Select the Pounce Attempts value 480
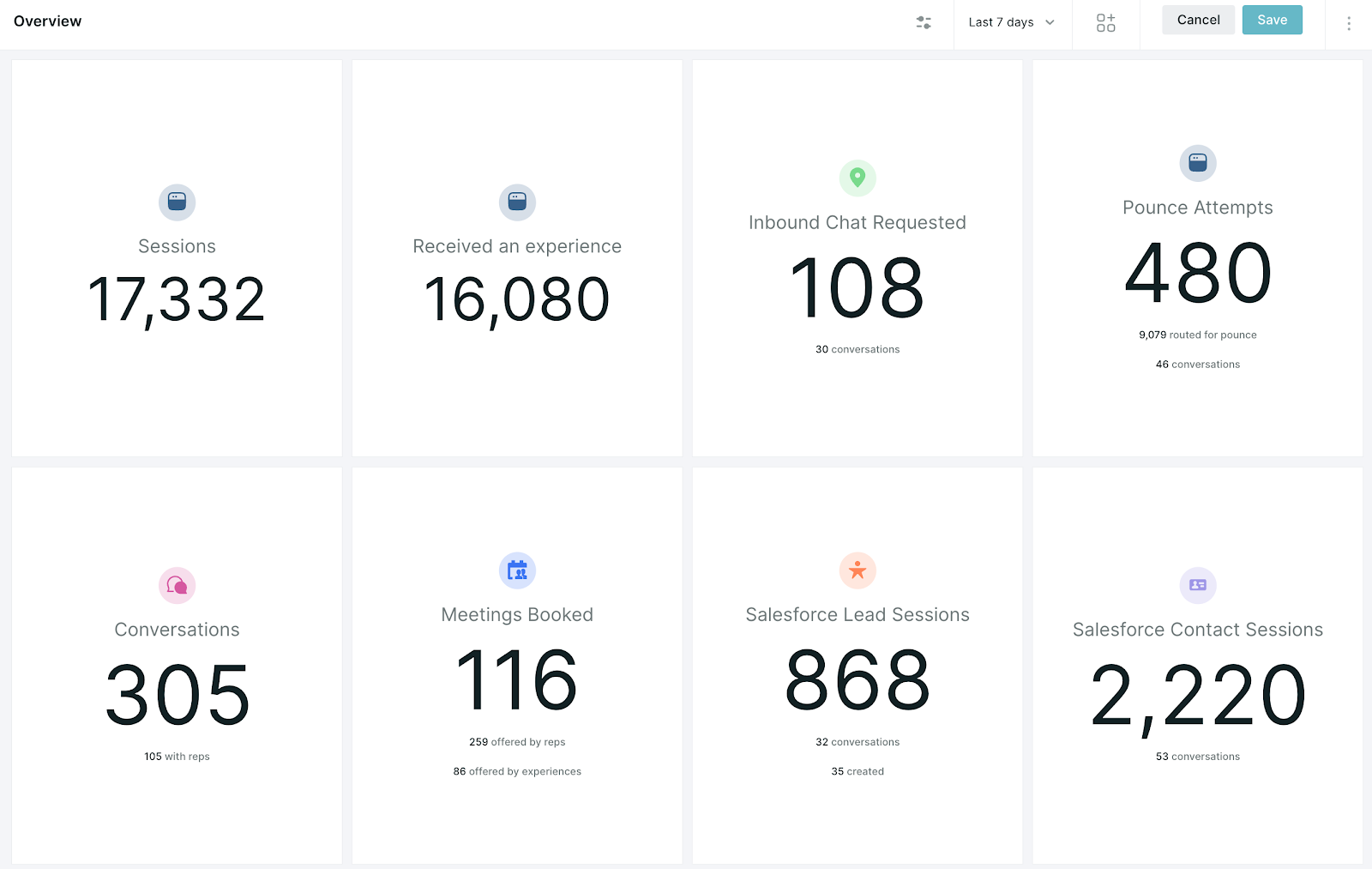Screen dimensions: 1372x869 click(1198, 273)
